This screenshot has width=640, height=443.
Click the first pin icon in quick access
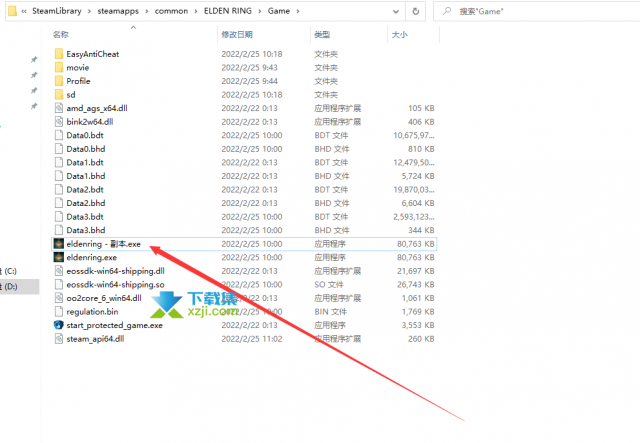point(34,60)
